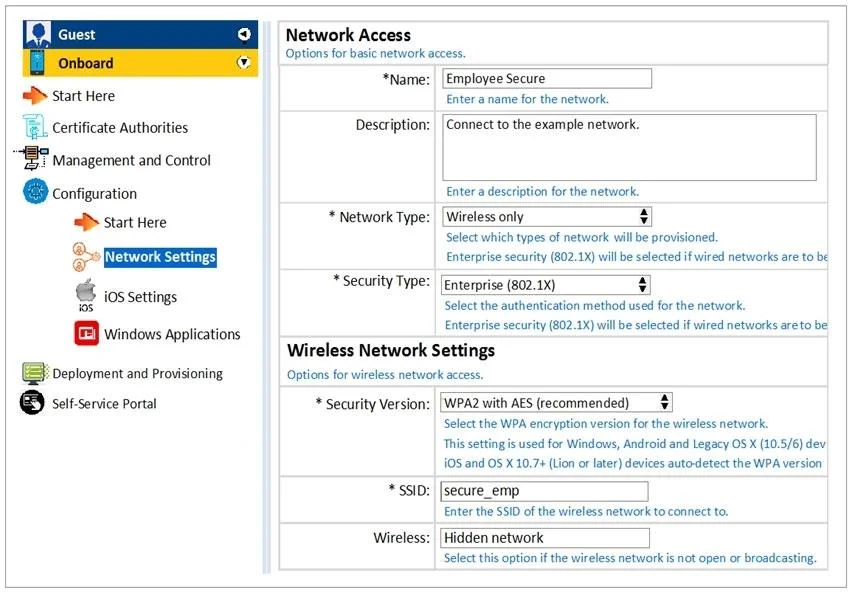
Task: Click the Deployment and Provisioning icon
Action: (x=35, y=373)
